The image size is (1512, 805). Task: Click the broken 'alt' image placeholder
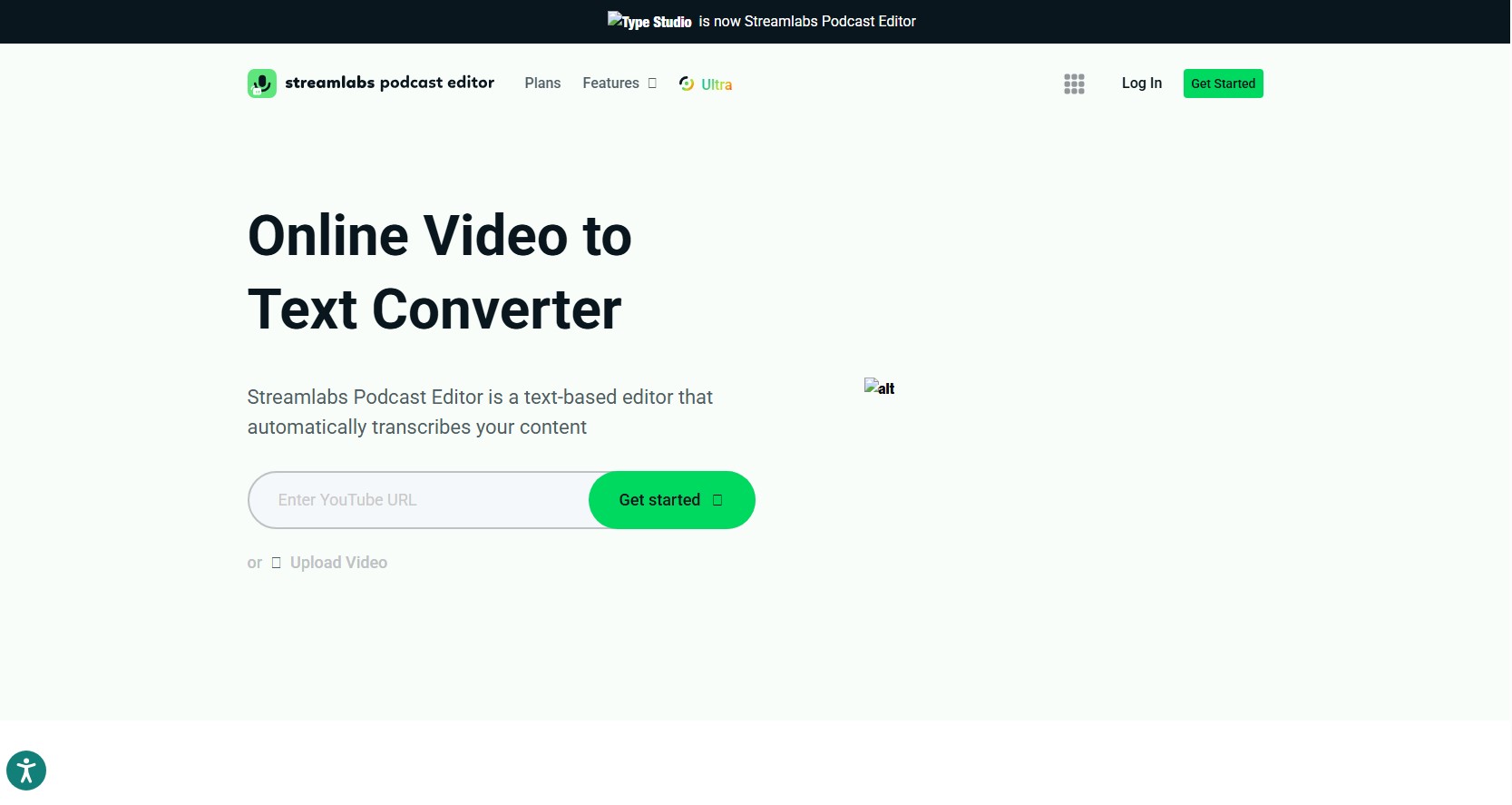[x=879, y=388]
